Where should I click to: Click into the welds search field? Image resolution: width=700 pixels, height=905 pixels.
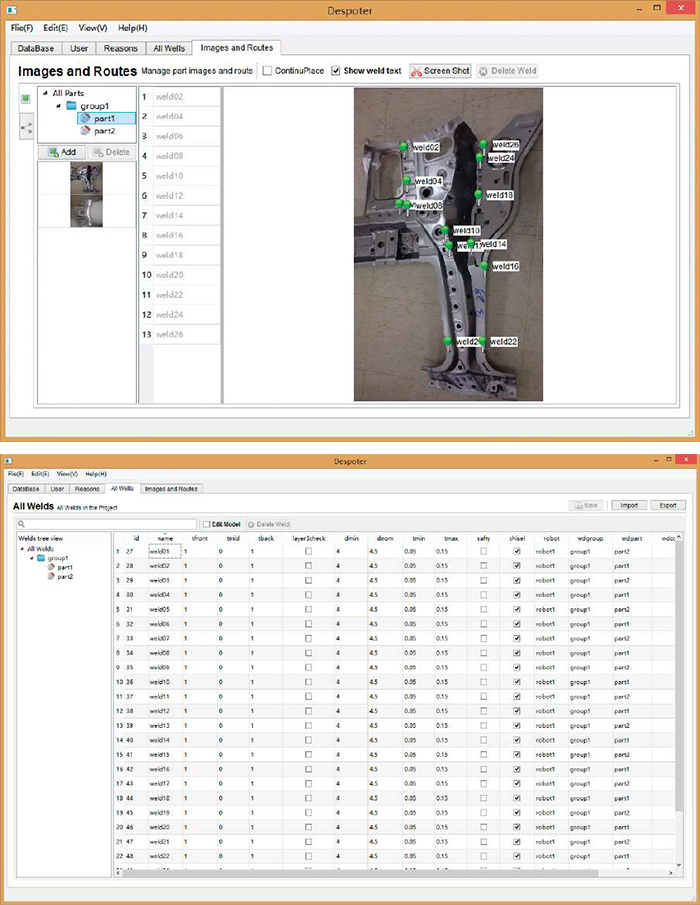click(107, 524)
